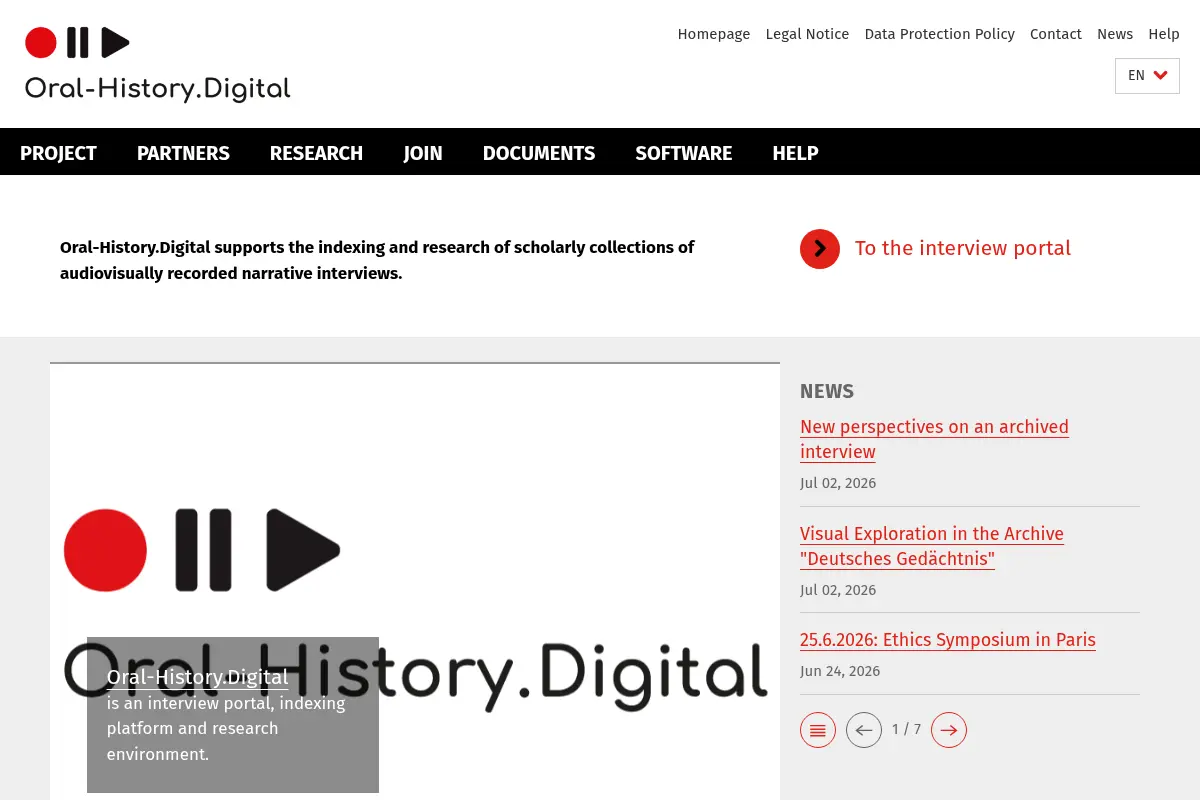Viewport: 1200px width, 800px height.
Task: Open the HELP item in black navigation bar
Action: point(795,153)
